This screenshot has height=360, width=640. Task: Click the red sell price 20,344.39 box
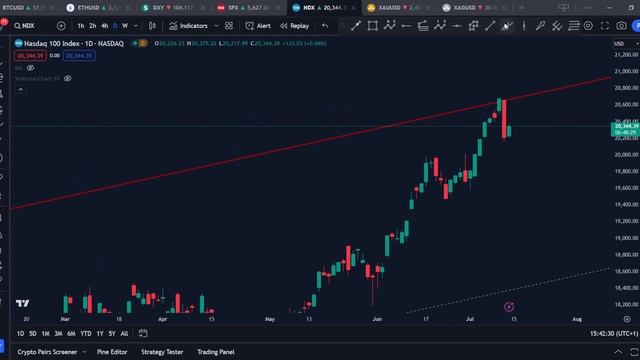coord(30,56)
